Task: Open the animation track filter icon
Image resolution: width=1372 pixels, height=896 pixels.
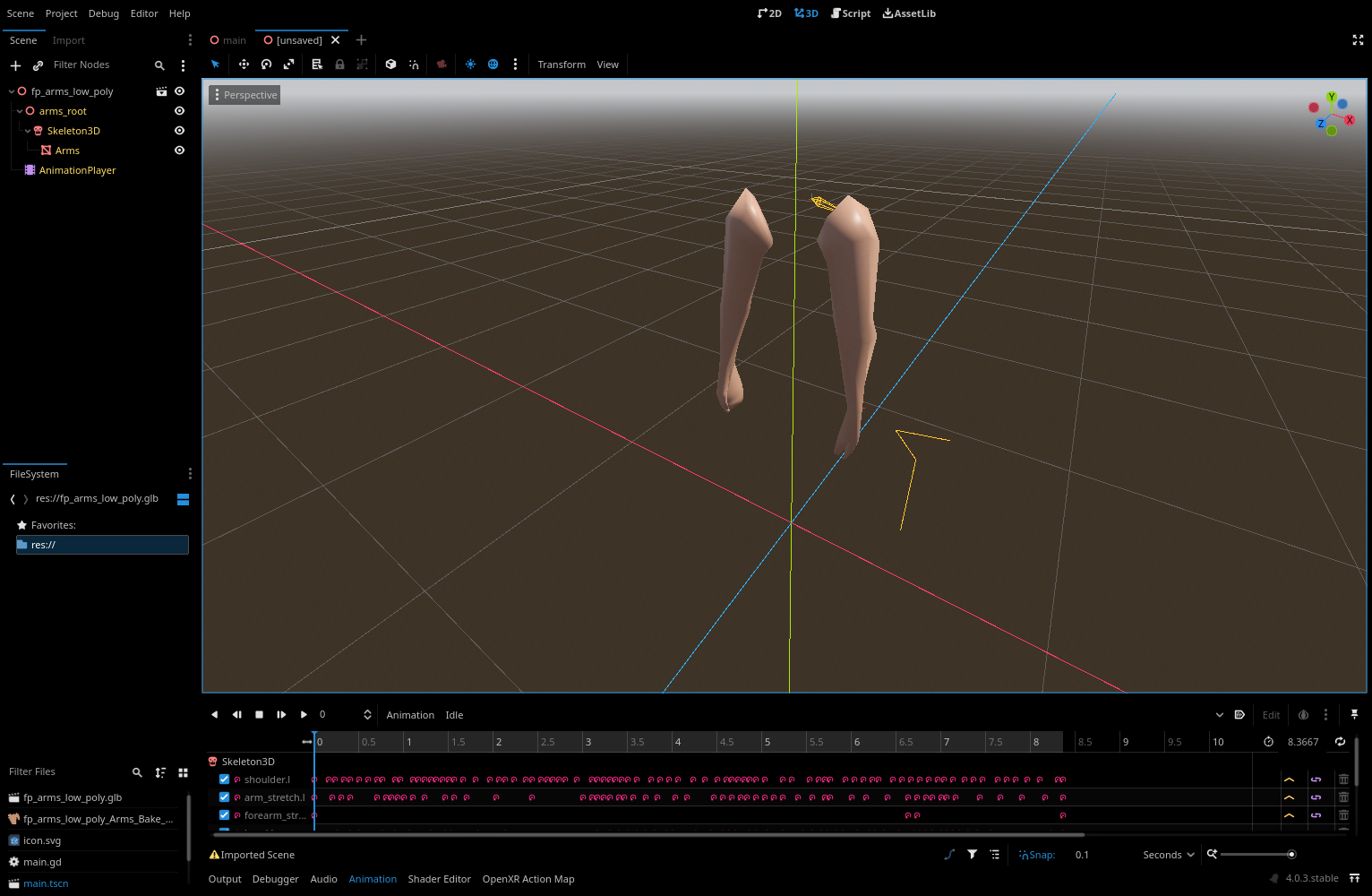Action: (x=972, y=854)
